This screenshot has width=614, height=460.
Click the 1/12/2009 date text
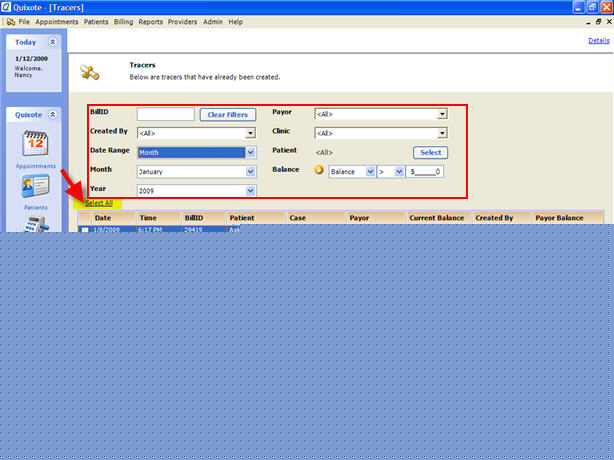click(x=31, y=58)
